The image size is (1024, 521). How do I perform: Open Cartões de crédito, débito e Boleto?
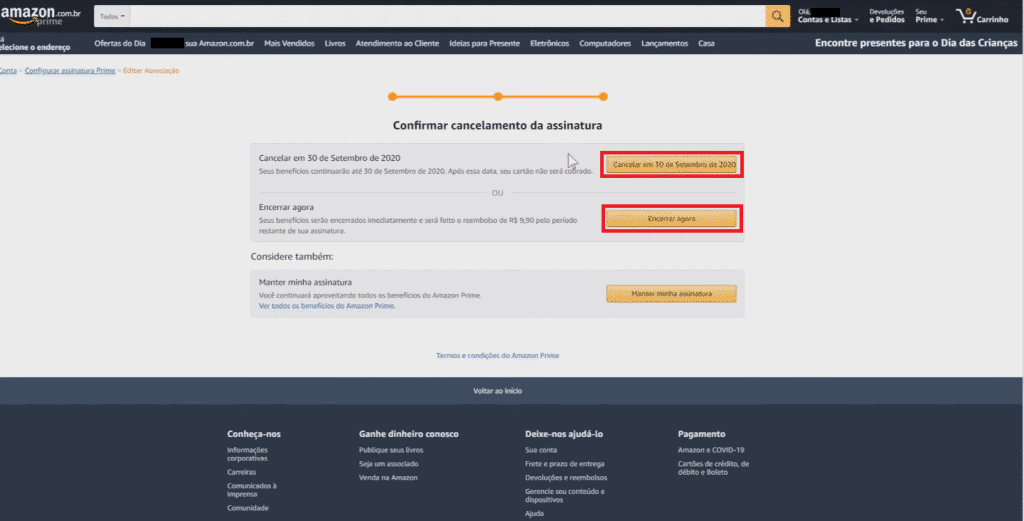713,467
